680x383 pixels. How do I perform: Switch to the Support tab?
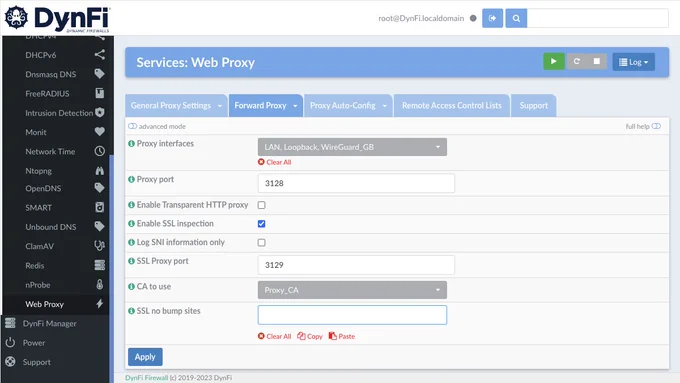coord(533,105)
